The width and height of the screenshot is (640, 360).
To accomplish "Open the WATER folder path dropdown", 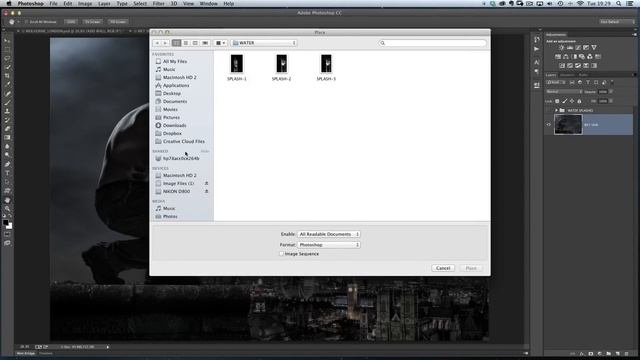I will pyautogui.click(x=264, y=43).
